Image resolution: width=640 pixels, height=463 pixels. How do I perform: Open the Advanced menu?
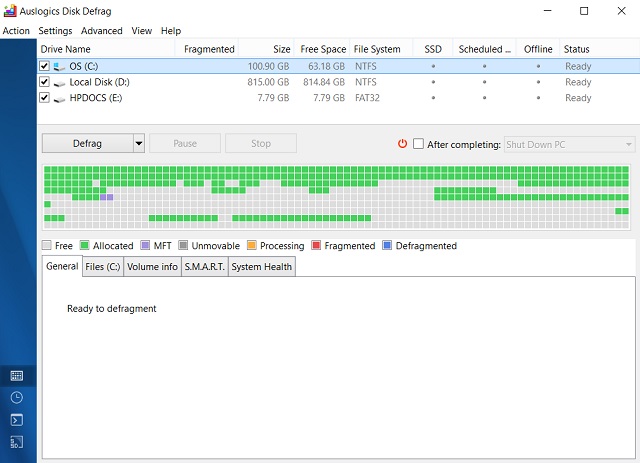102,31
